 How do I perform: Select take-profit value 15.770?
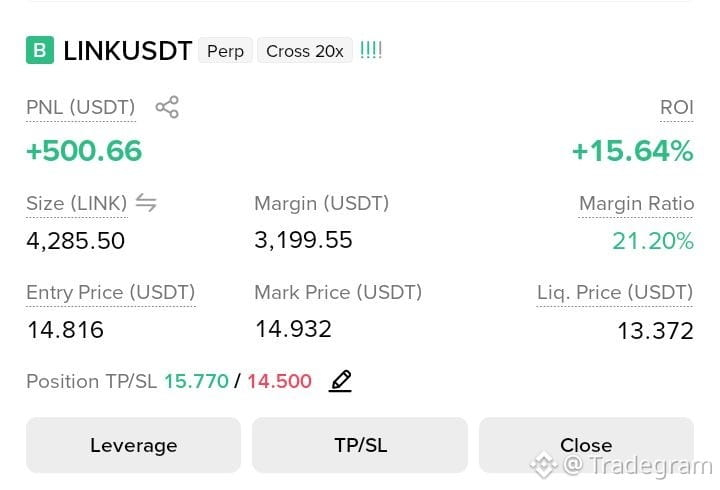click(197, 381)
